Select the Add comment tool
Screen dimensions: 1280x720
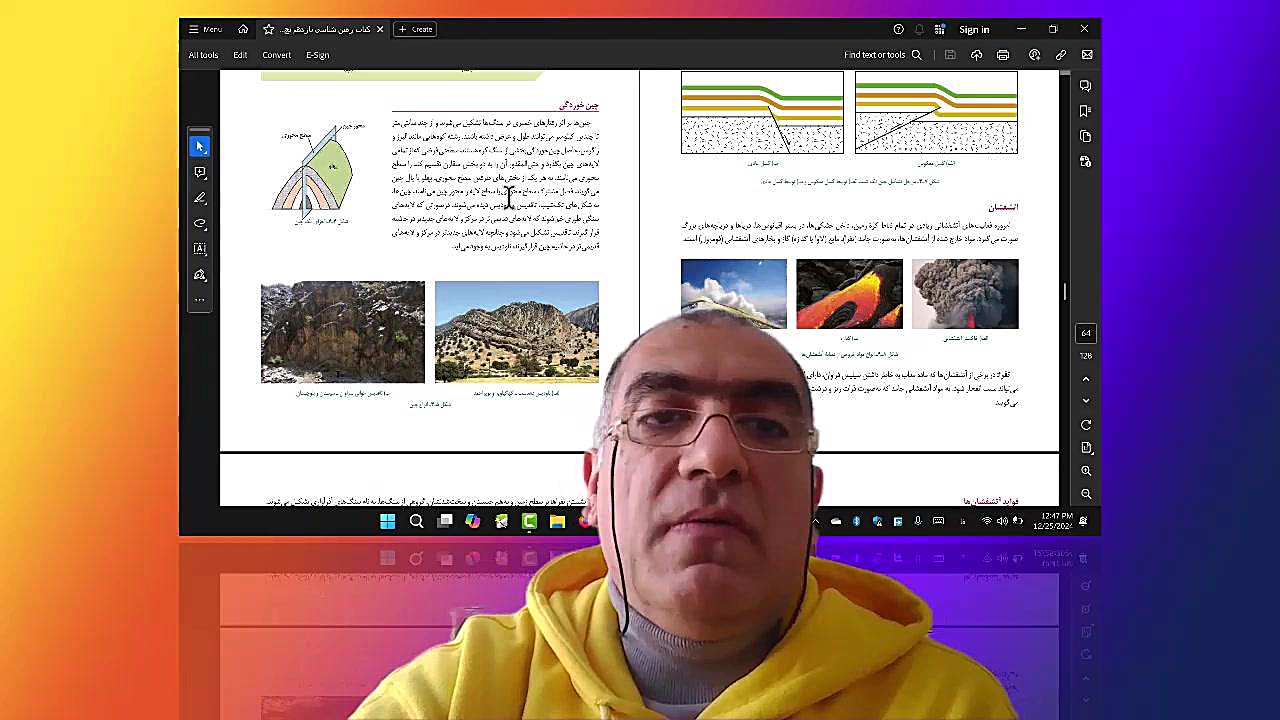(x=200, y=172)
